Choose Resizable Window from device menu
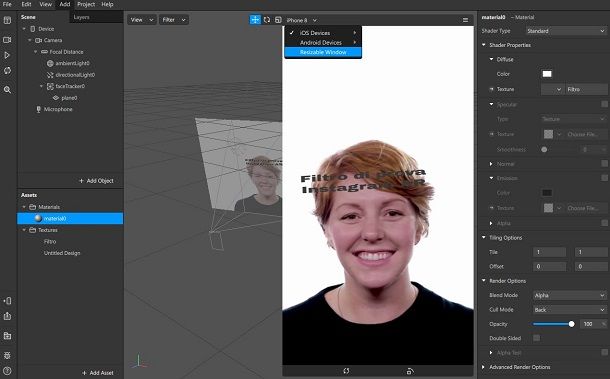Viewport: 610px width, 379px height. pos(323,52)
